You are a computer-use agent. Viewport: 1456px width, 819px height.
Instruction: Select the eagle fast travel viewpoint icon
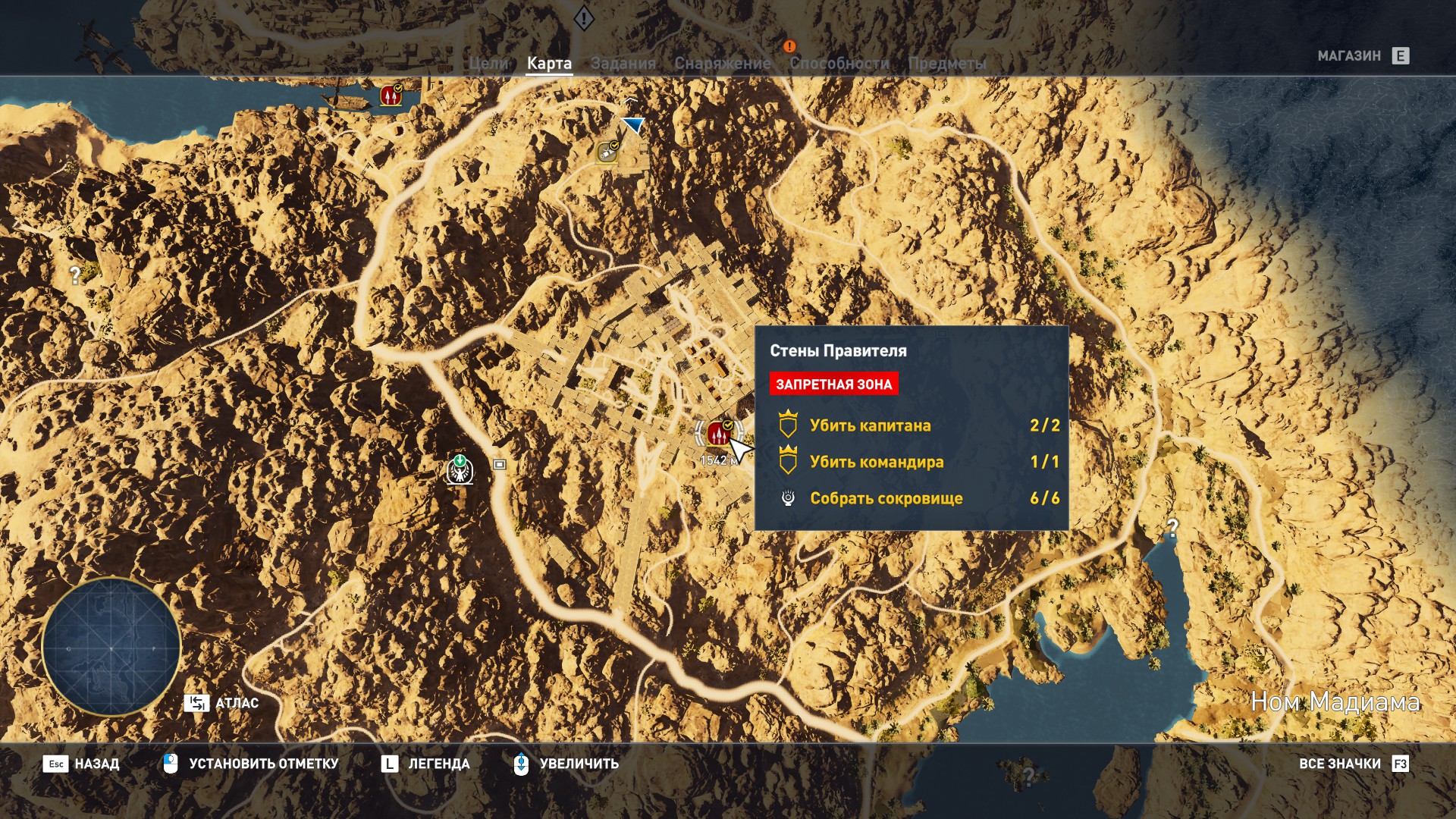(460, 470)
